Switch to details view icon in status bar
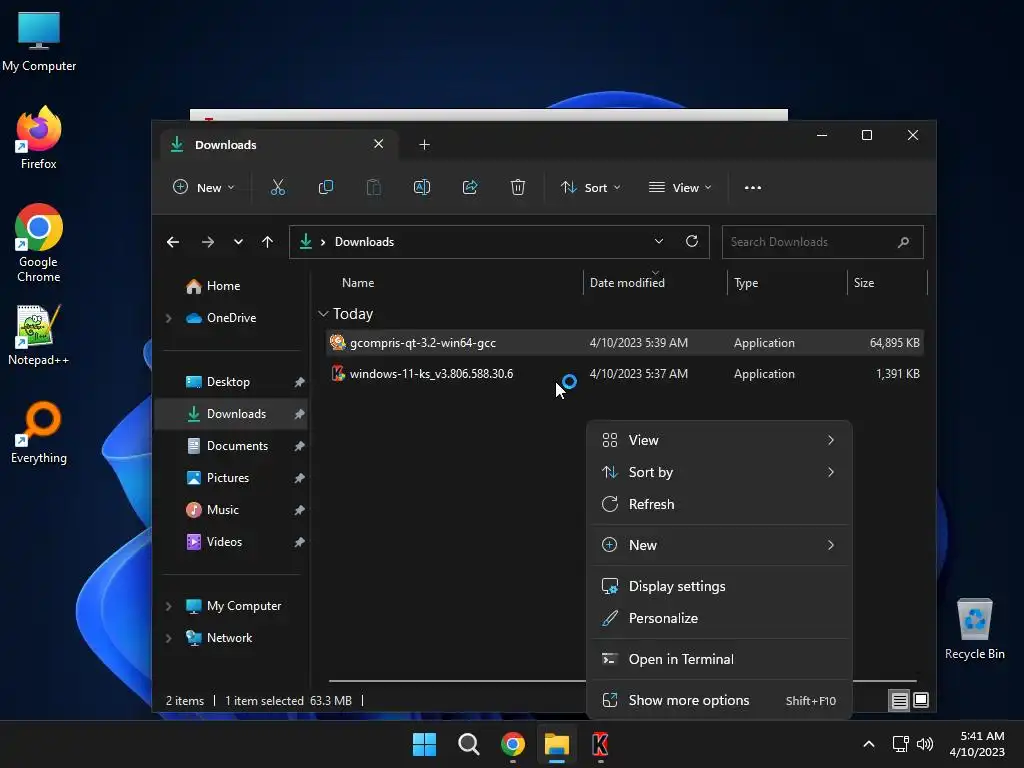 point(899,700)
